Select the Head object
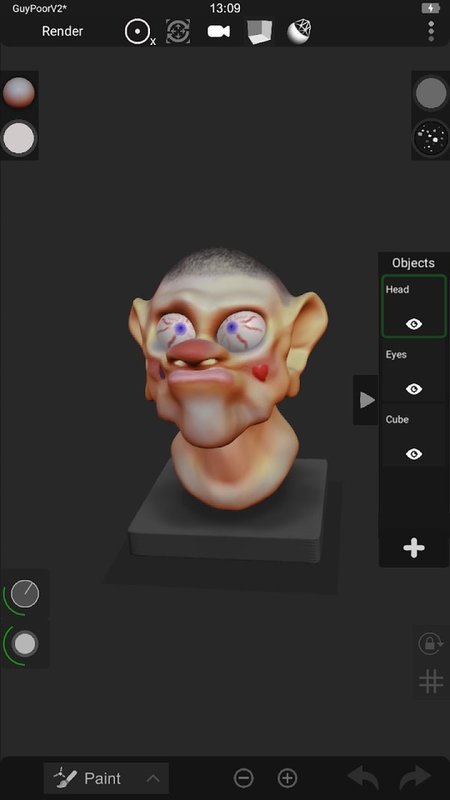450x800 pixels. 414,306
